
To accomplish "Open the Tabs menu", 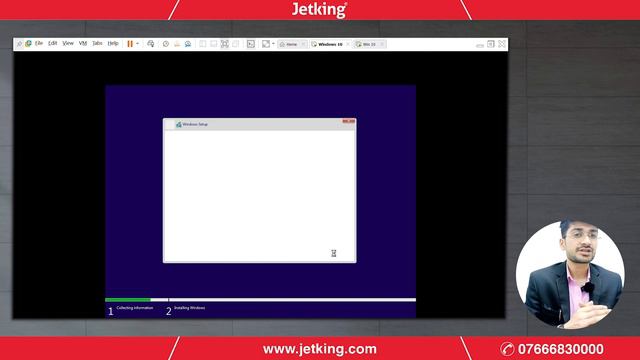I will point(97,43).
